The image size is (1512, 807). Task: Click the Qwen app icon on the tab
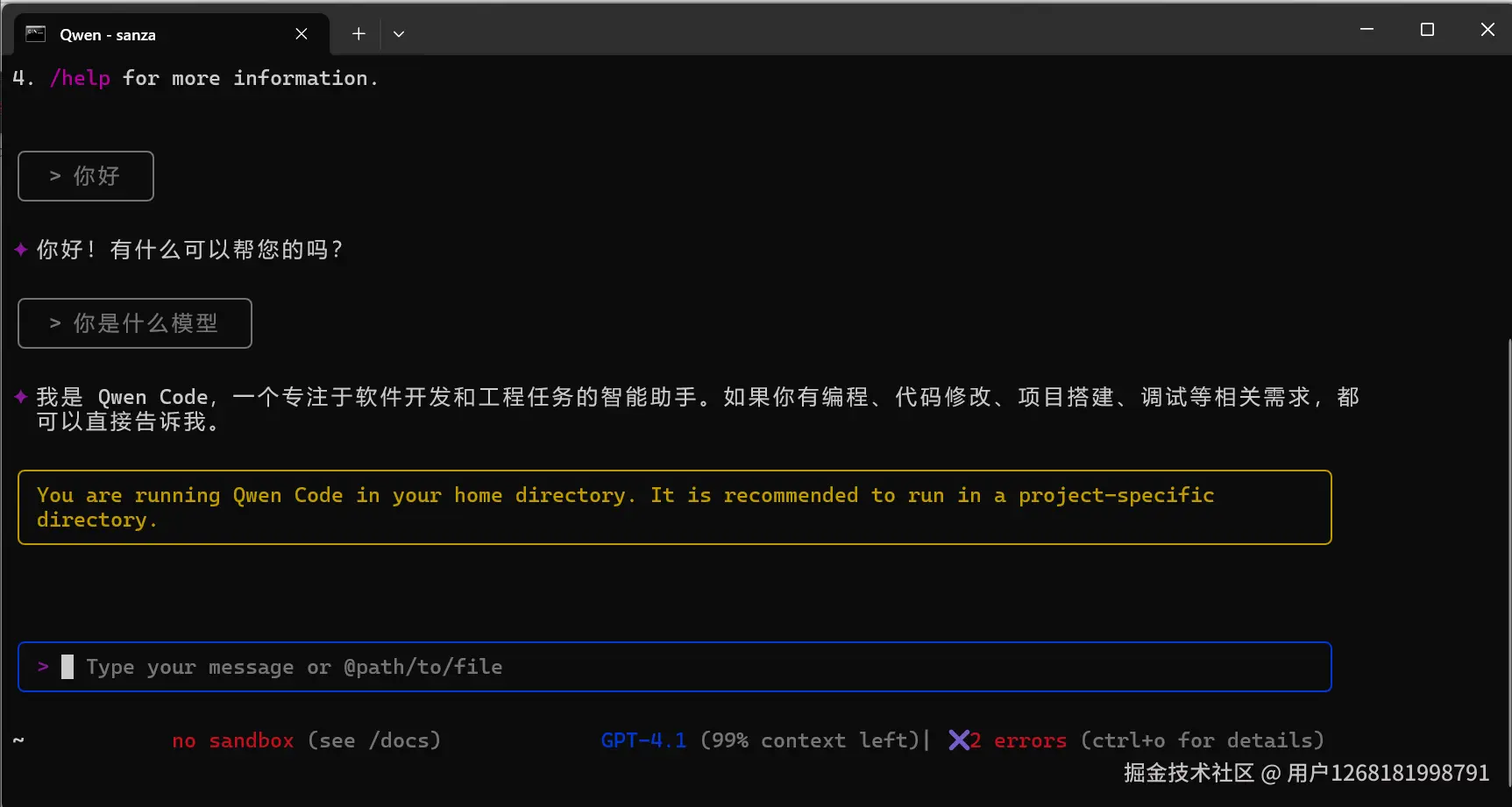pos(35,33)
